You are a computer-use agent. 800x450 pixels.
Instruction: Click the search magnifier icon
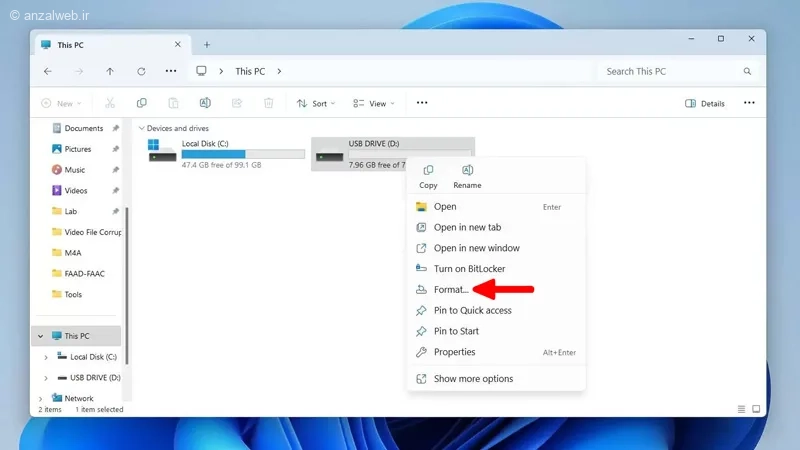pos(747,71)
